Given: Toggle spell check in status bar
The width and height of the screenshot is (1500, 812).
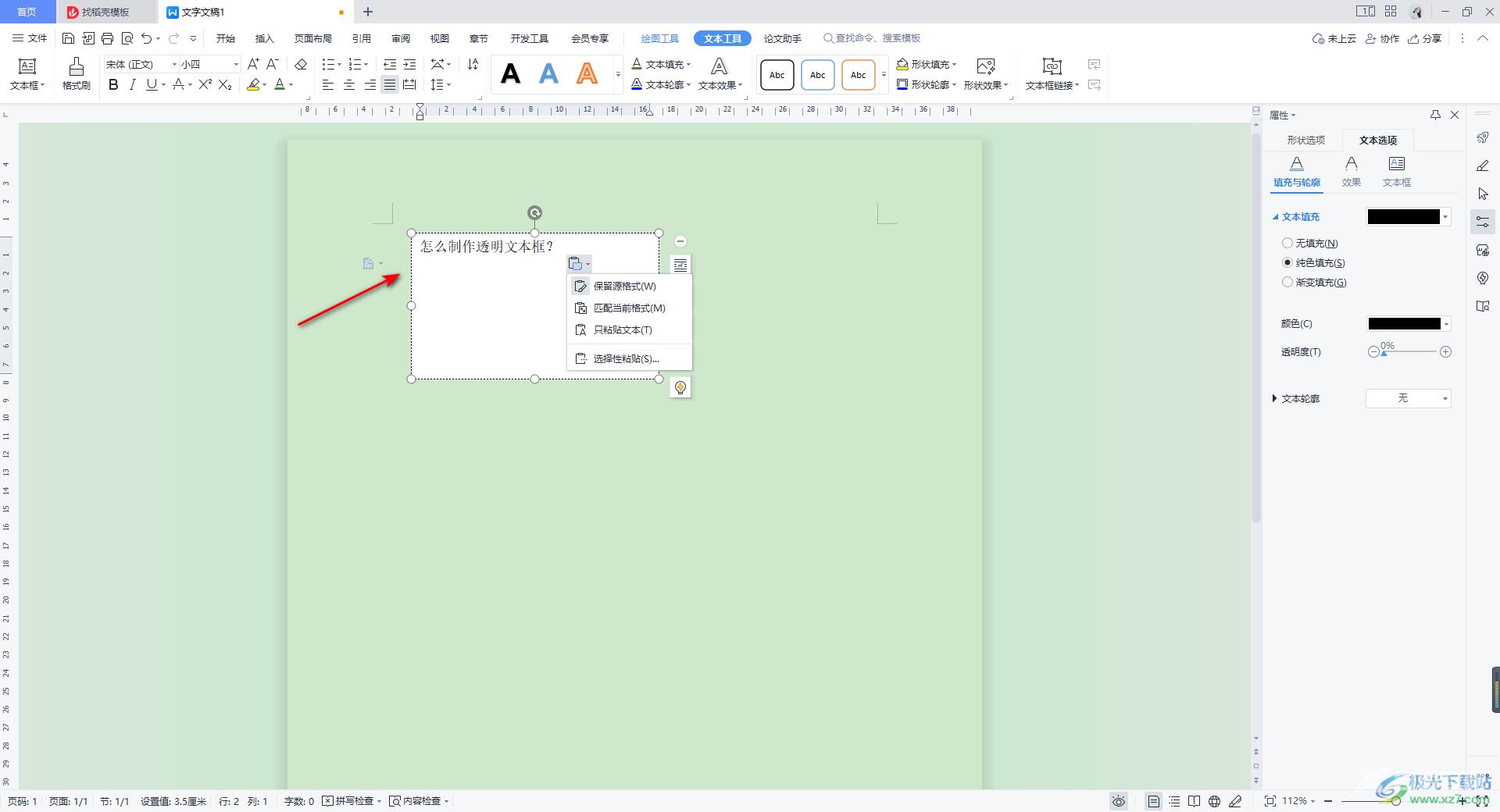Looking at the screenshot, I should [352, 800].
